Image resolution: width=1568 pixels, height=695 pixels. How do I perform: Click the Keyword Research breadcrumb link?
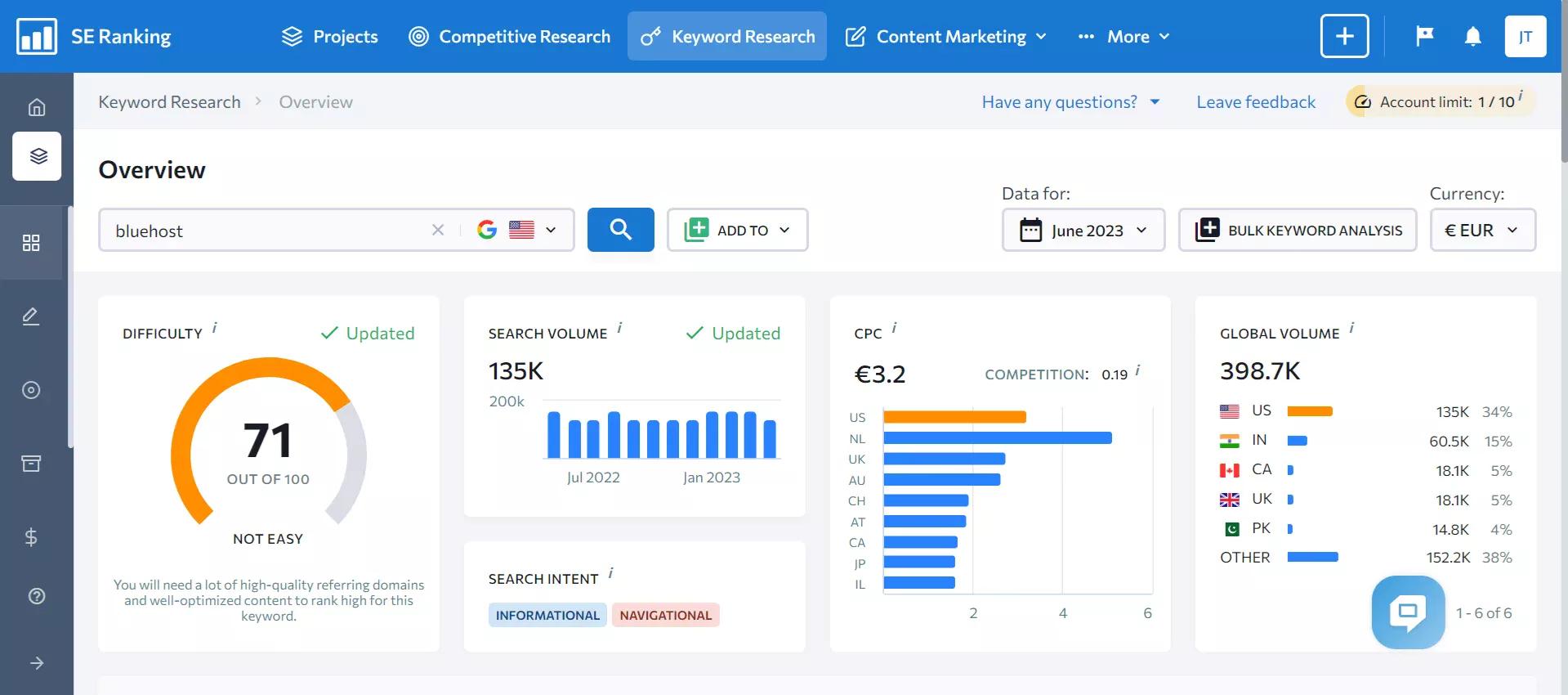click(x=169, y=102)
